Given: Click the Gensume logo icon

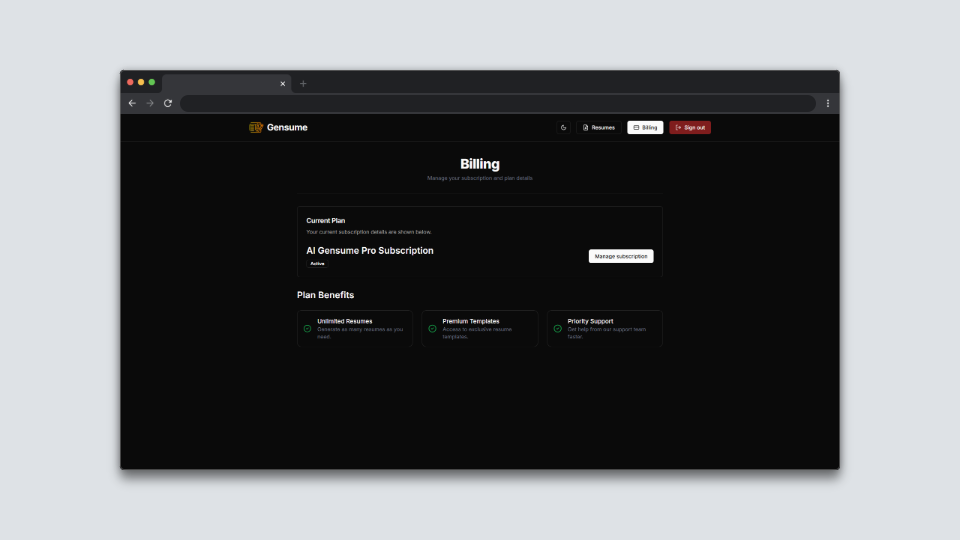Looking at the screenshot, I should coord(256,127).
